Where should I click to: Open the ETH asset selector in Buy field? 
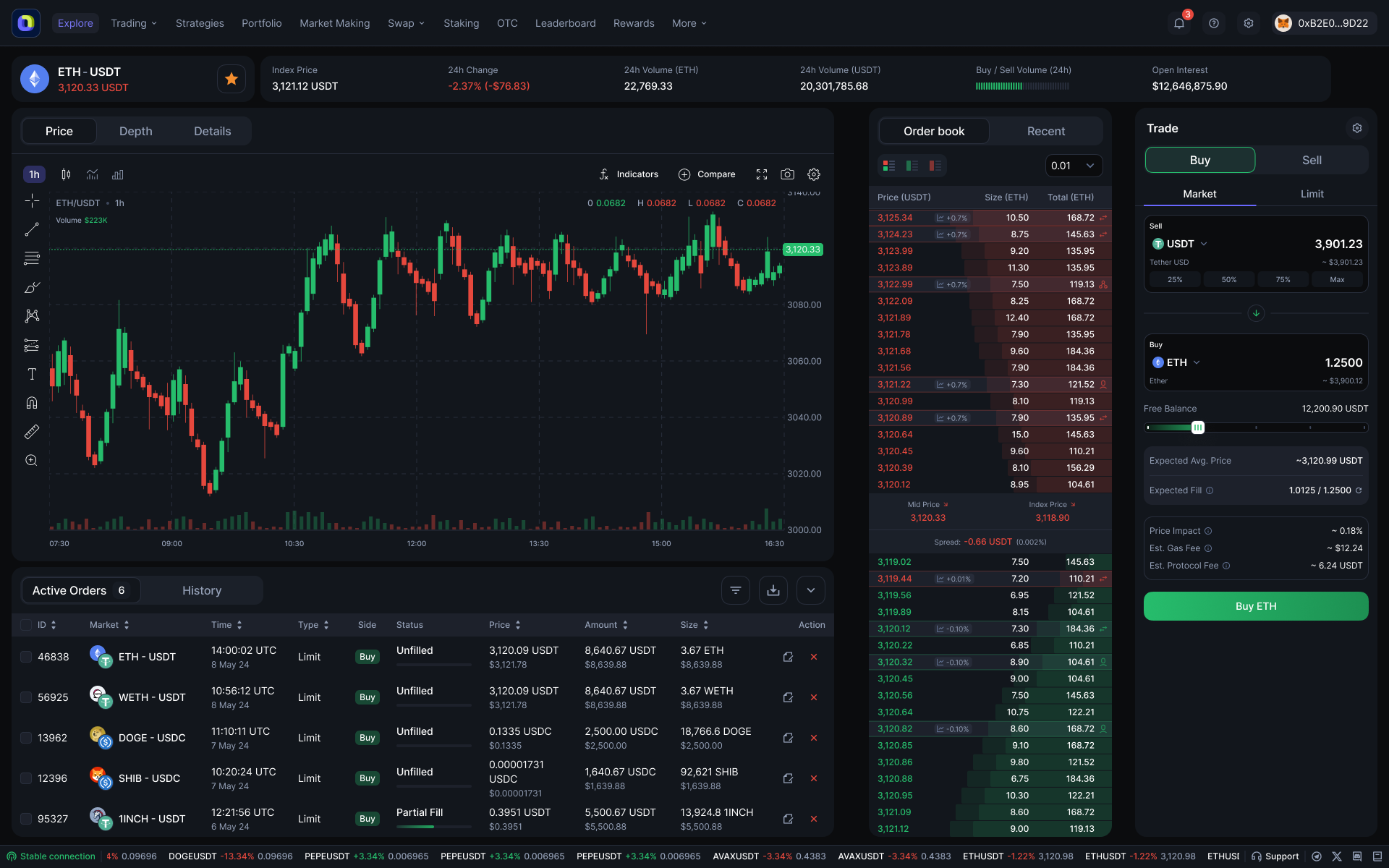coord(1176,362)
